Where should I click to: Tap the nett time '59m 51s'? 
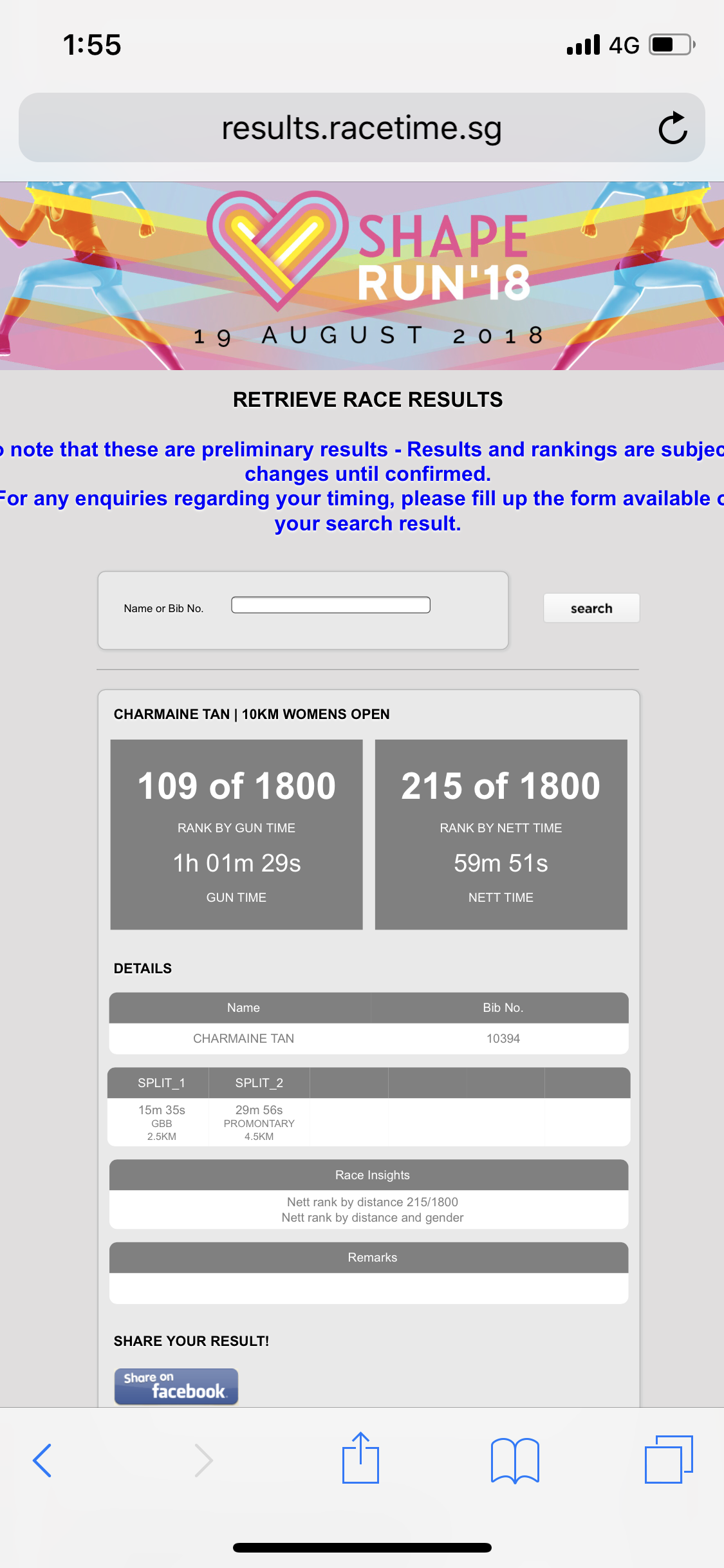pyautogui.click(x=501, y=863)
